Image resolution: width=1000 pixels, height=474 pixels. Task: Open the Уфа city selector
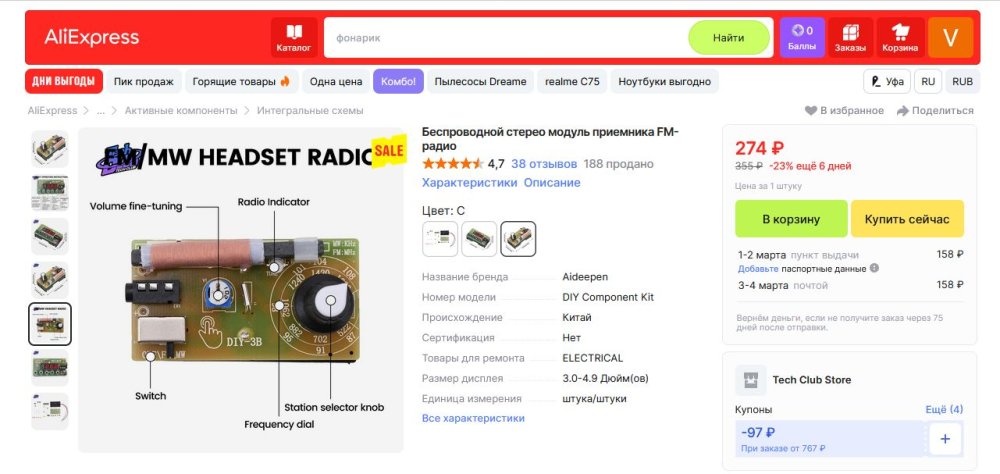(887, 82)
